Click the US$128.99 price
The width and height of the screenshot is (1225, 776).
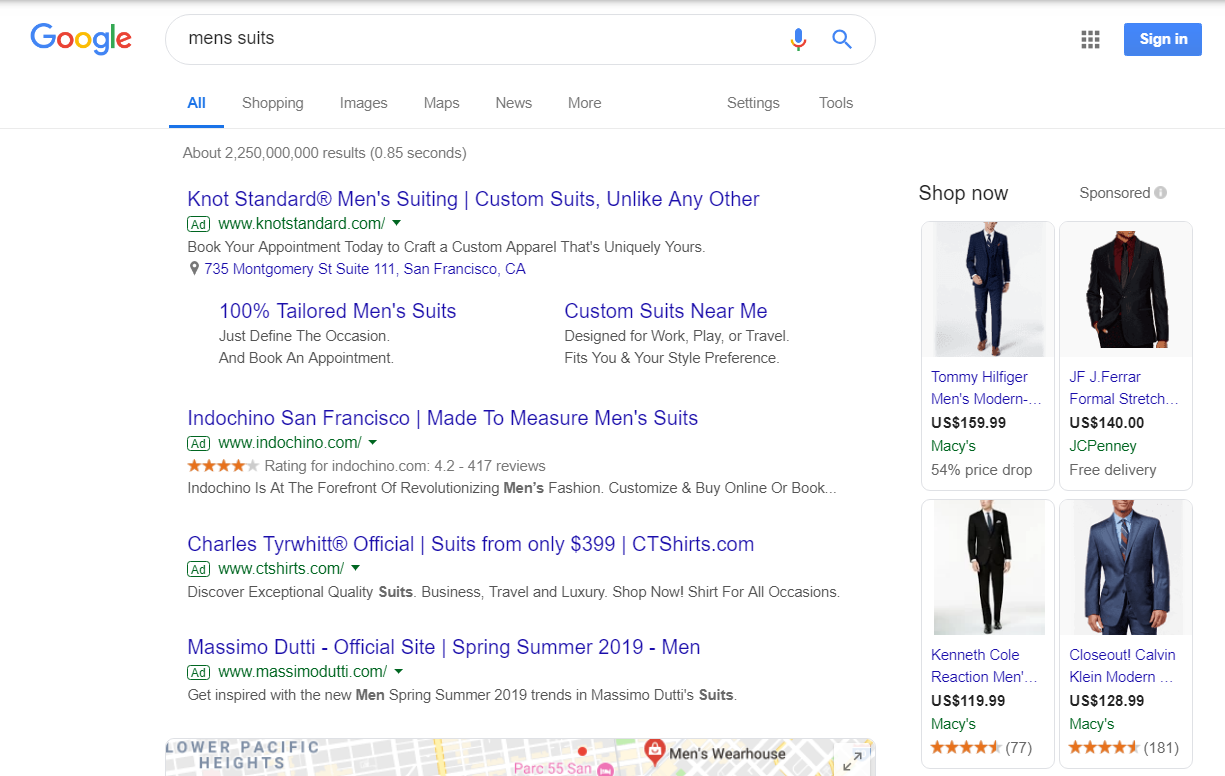[1106, 701]
